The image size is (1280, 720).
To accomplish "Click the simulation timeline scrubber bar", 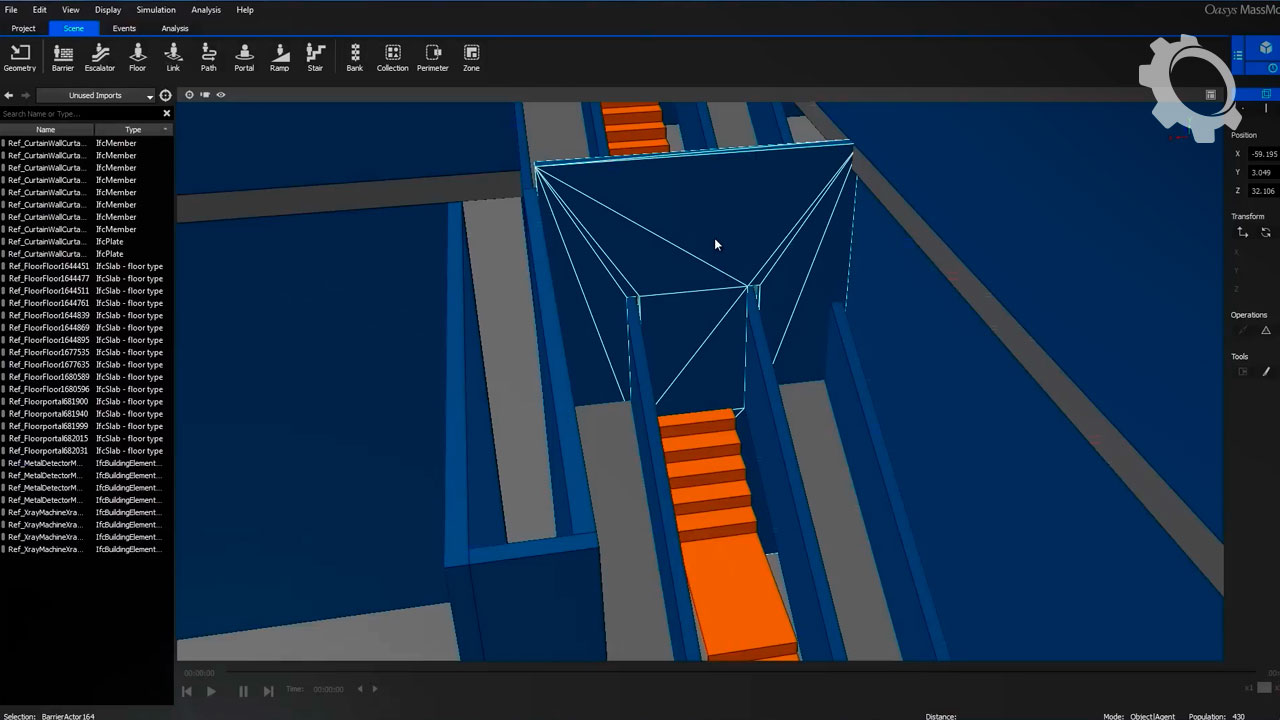I will (700, 672).
